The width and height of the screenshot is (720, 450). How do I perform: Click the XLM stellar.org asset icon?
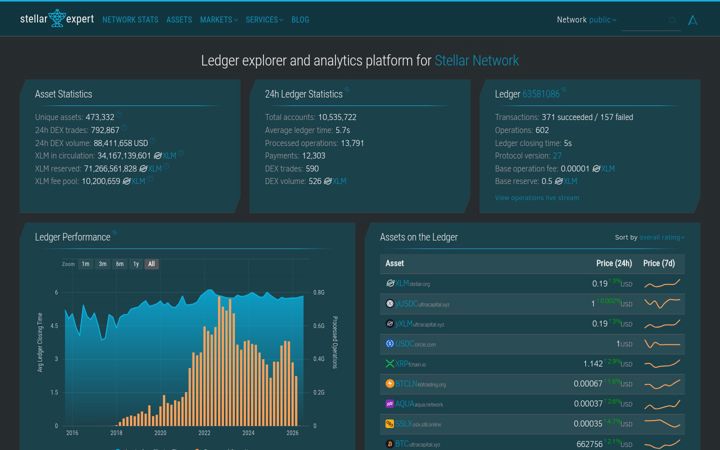tap(390, 283)
